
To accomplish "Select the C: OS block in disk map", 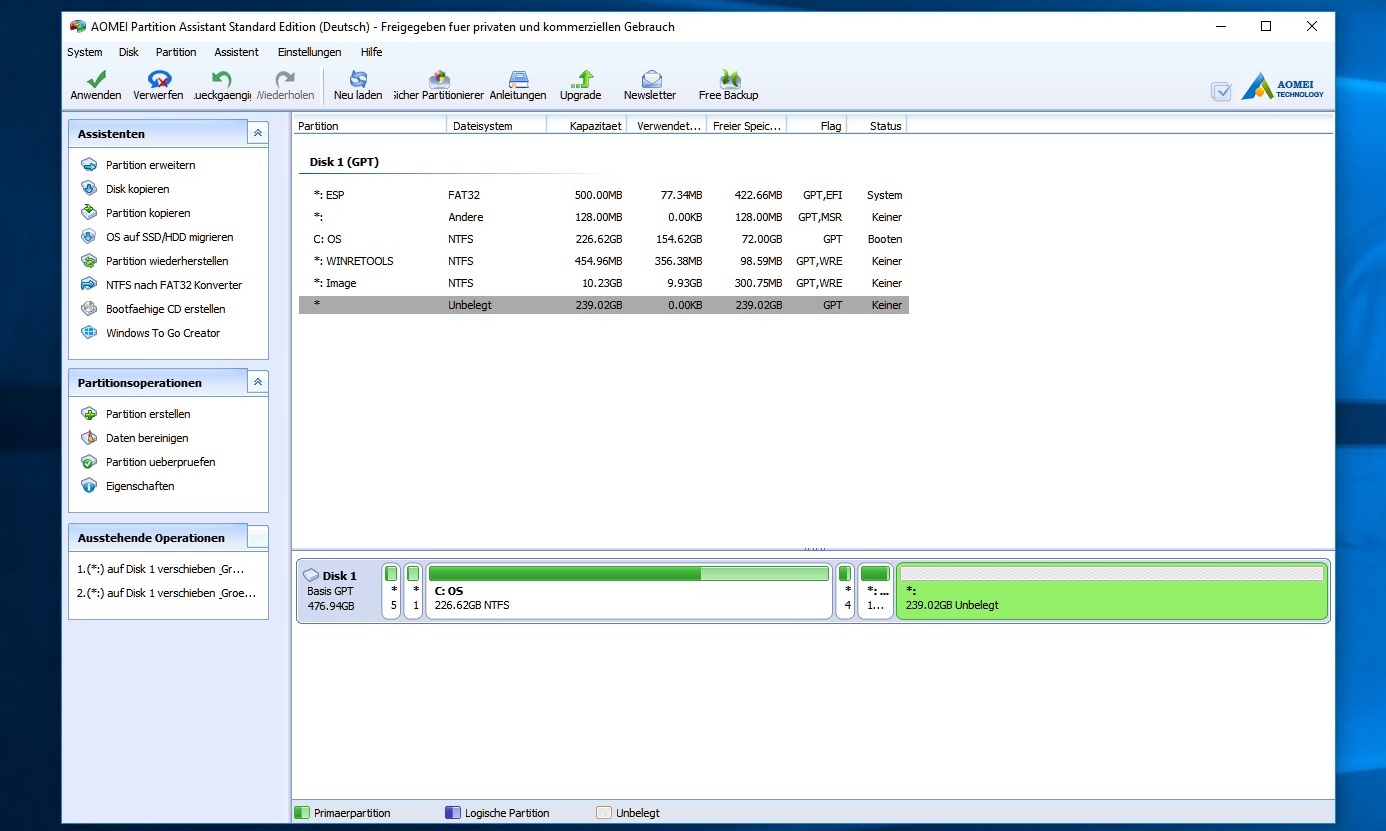I will [629, 591].
